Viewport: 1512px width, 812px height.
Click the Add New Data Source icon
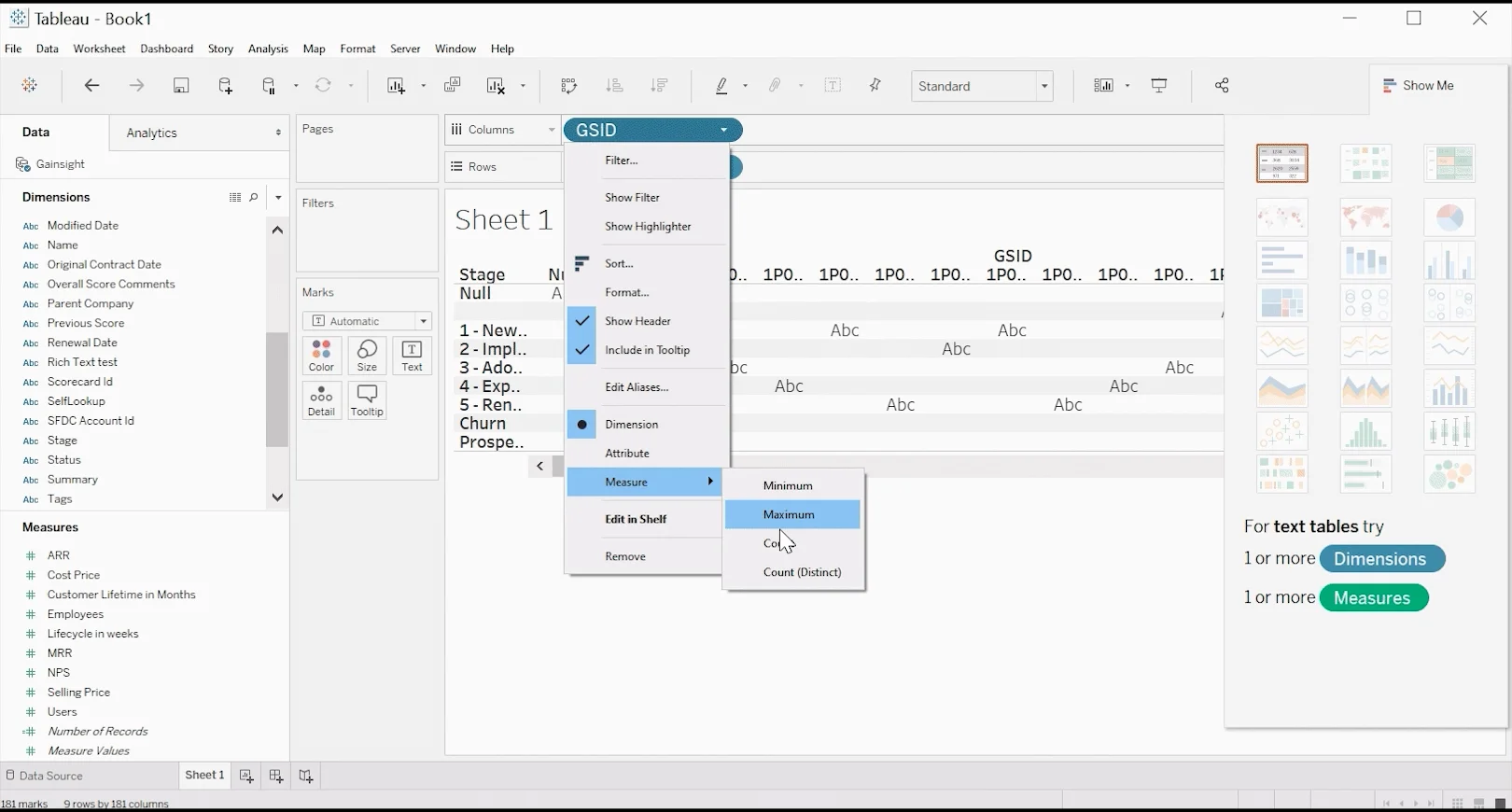point(225,86)
